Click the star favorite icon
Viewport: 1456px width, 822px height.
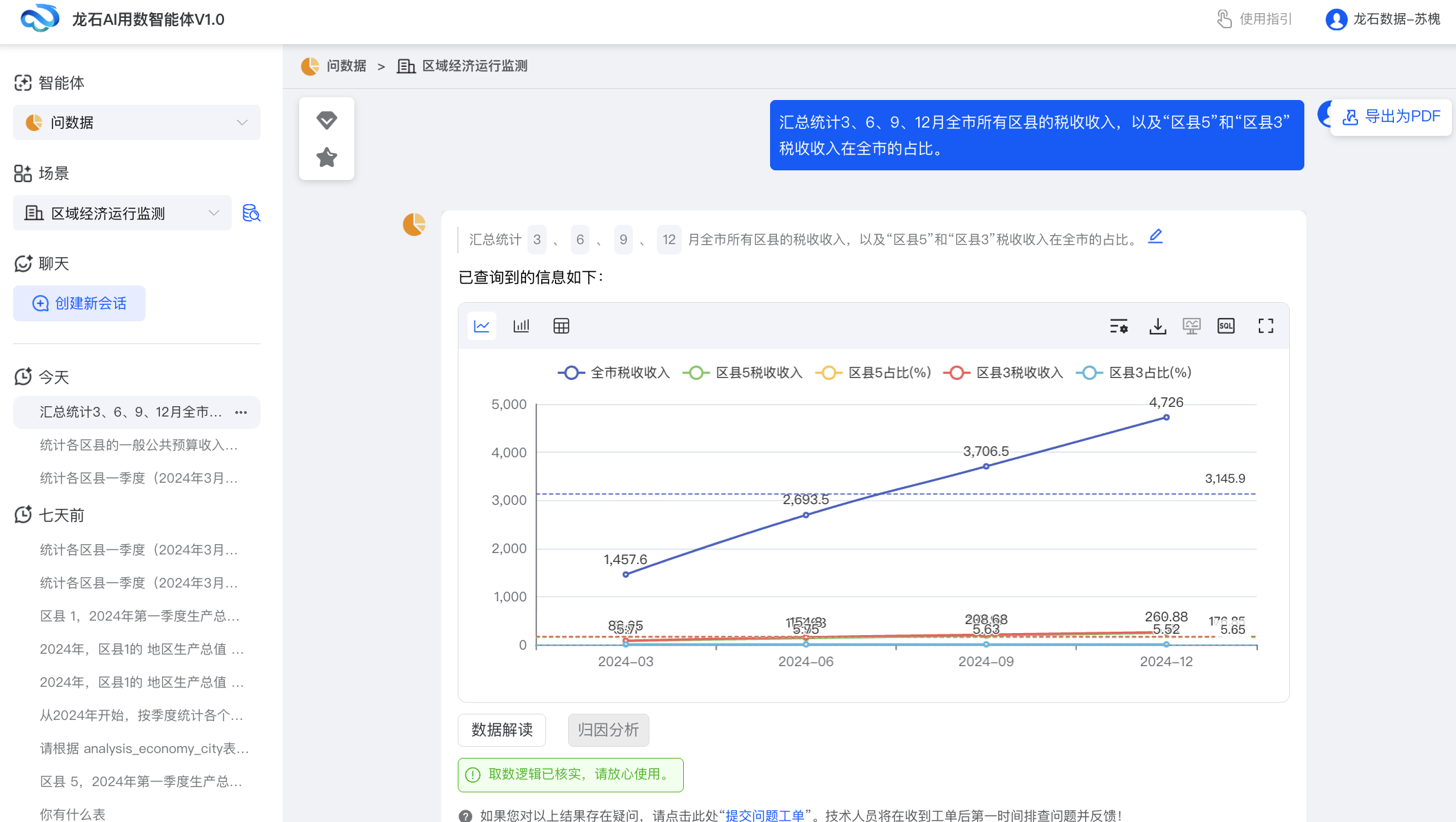[x=327, y=157]
